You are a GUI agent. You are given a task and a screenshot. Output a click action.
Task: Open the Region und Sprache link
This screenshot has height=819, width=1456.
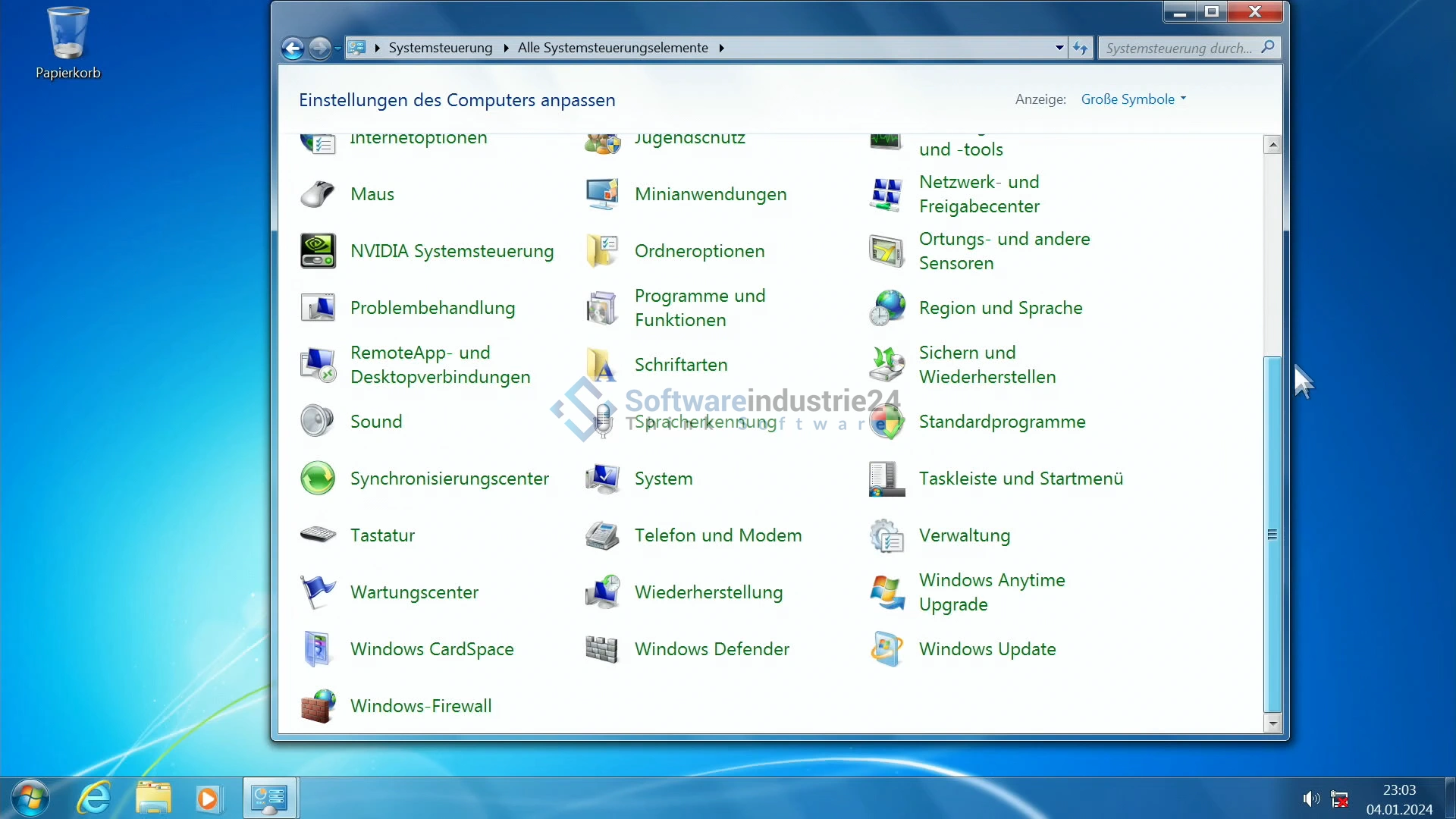tap(1000, 308)
